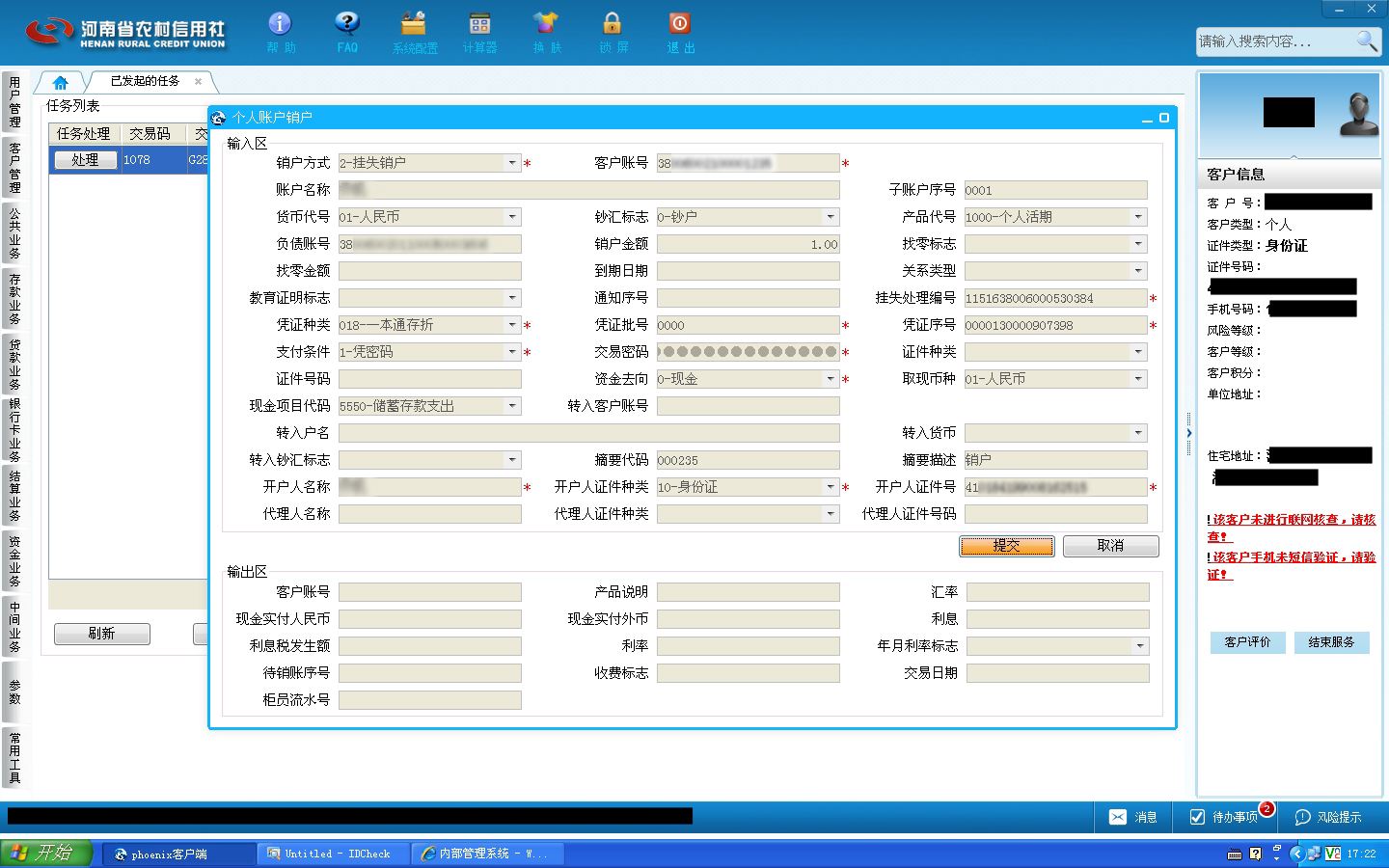This screenshot has width=1389, height=868.
Task: Open 待办事项 pending tasks
Action: point(1224,817)
